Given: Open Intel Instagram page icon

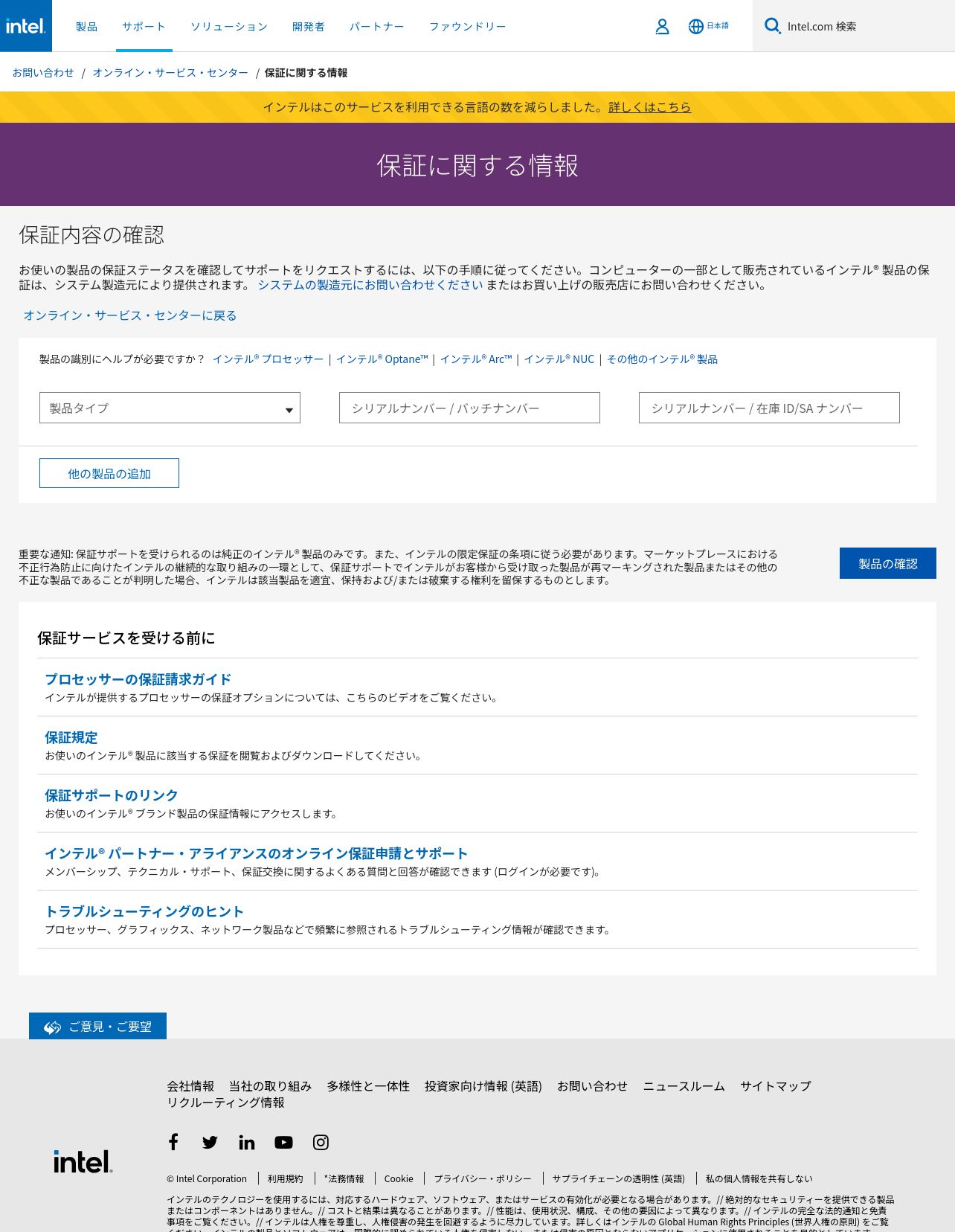Looking at the screenshot, I should 321,1142.
